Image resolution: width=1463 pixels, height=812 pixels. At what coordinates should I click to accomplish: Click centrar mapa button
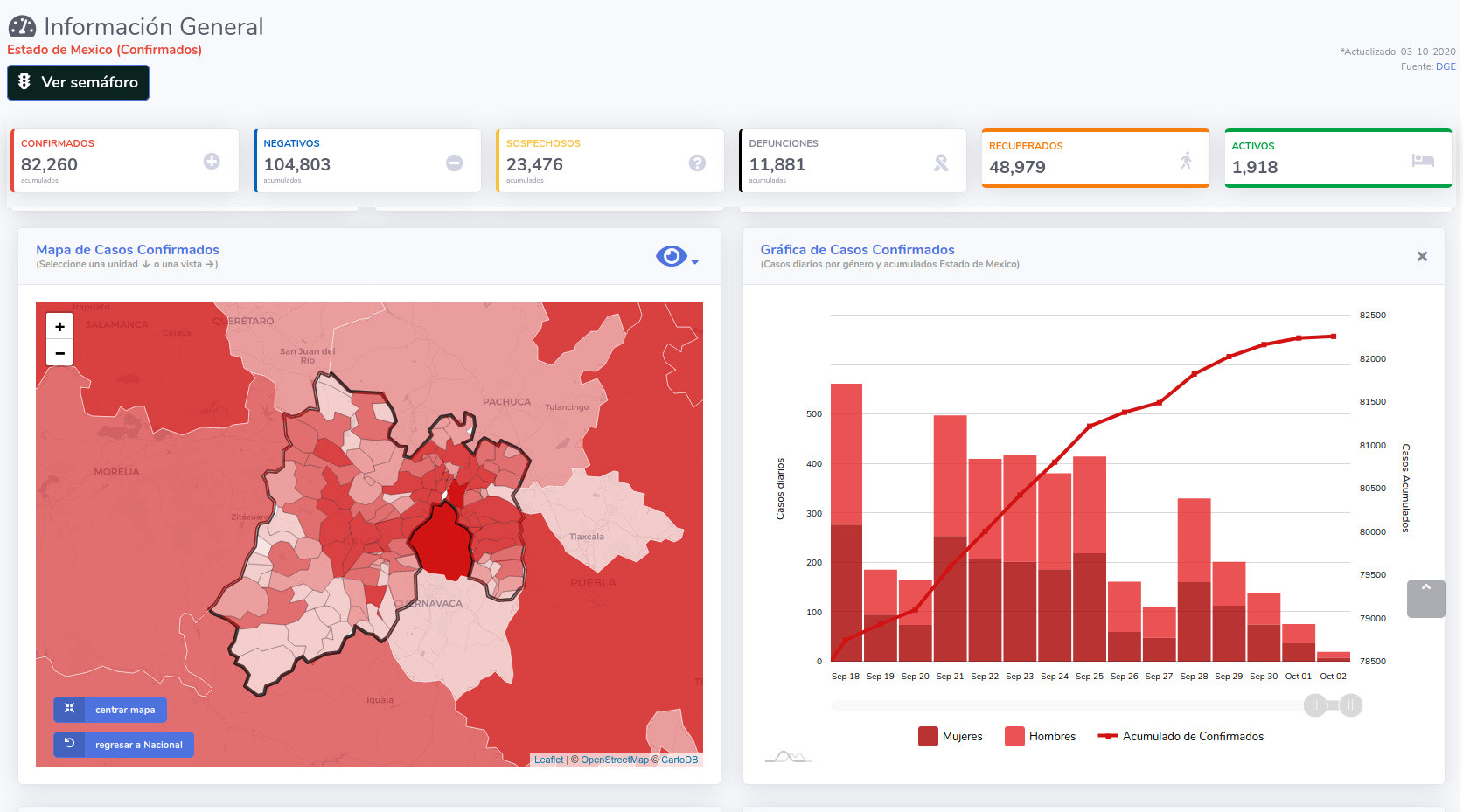[x=110, y=710]
